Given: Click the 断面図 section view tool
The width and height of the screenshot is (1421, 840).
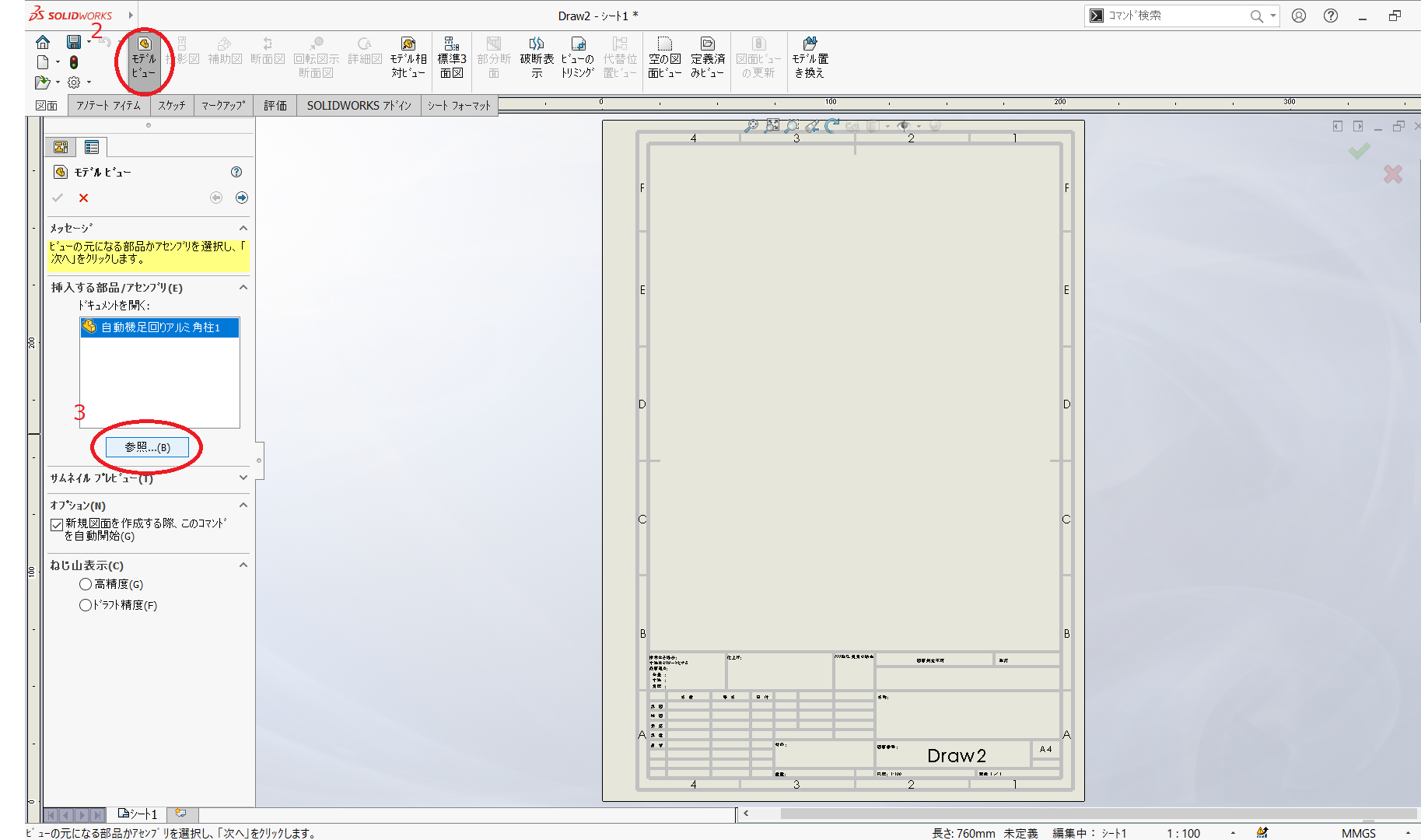Looking at the screenshot, I should tap(268, 51).
